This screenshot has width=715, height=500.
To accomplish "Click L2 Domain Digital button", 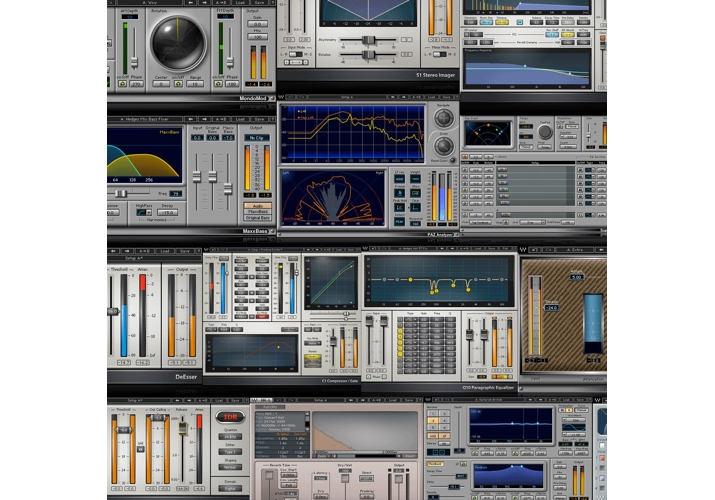I will (230, 489).
